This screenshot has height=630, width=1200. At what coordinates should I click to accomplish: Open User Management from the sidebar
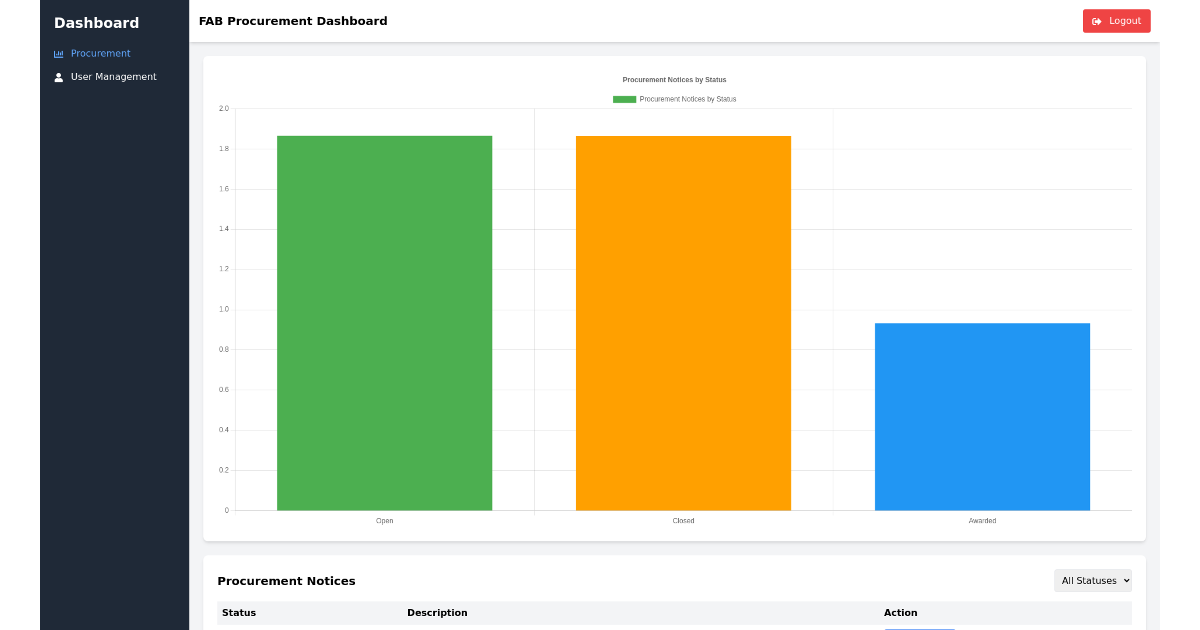(x=111, y=76)
